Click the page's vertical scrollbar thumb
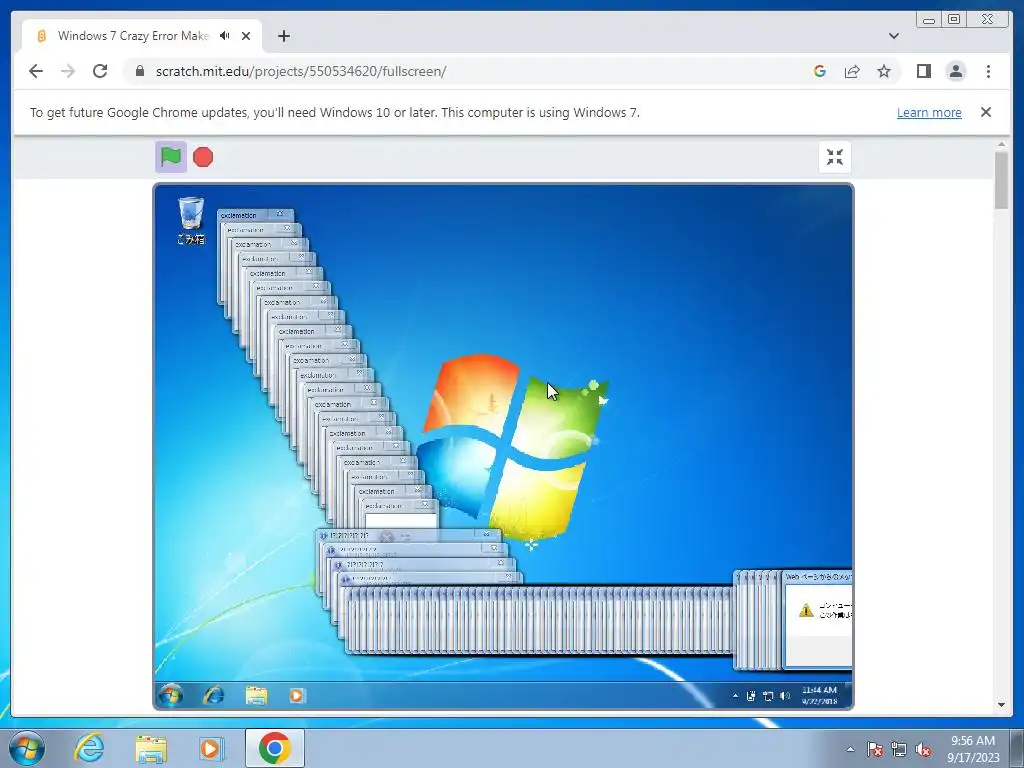Image resolution: width=1024 pixels, height=768 pixels. tap(1002, 180)
